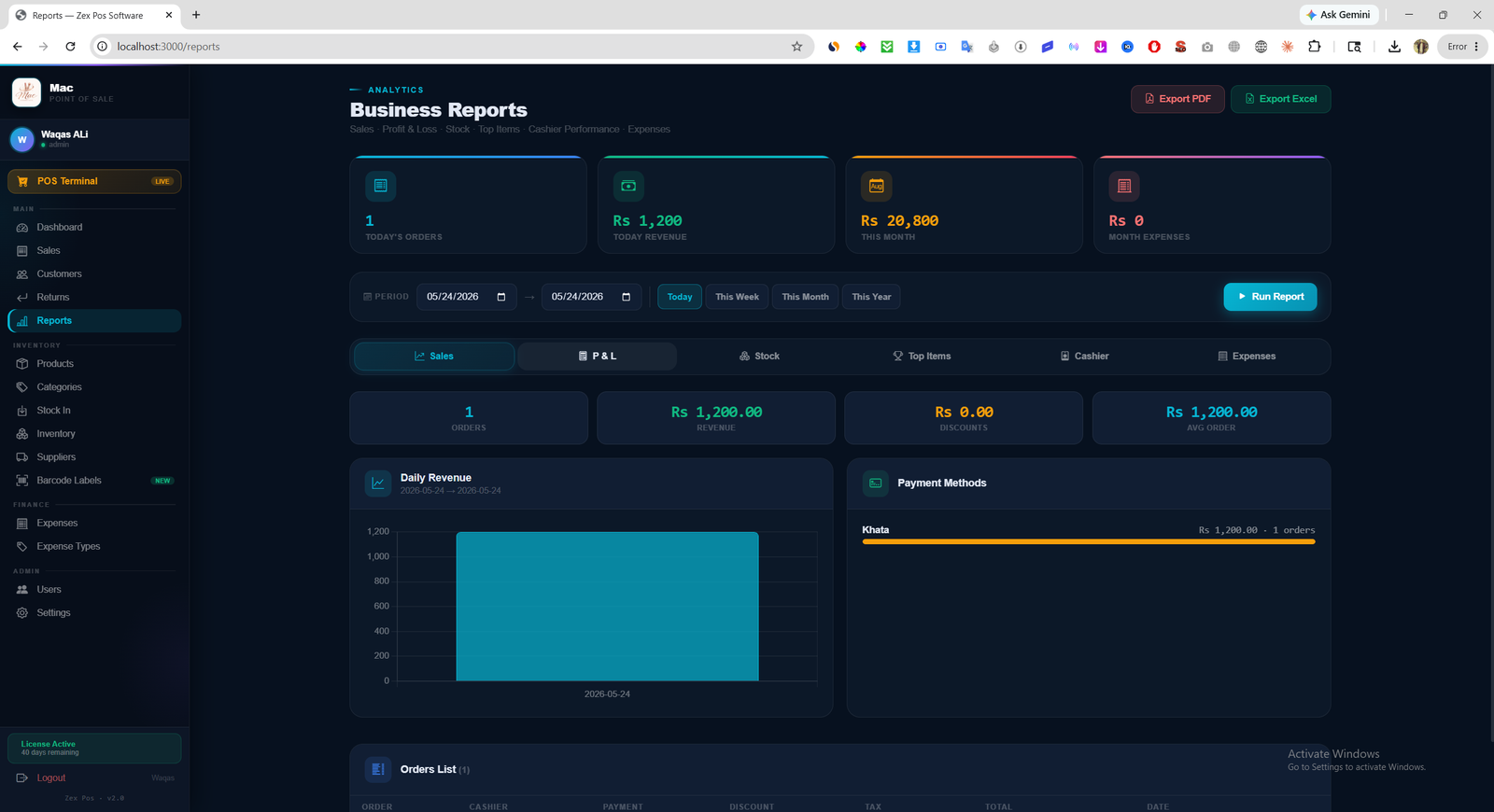Select the This Year period preset
The image size is (1494, 812).
click(871, 297)
